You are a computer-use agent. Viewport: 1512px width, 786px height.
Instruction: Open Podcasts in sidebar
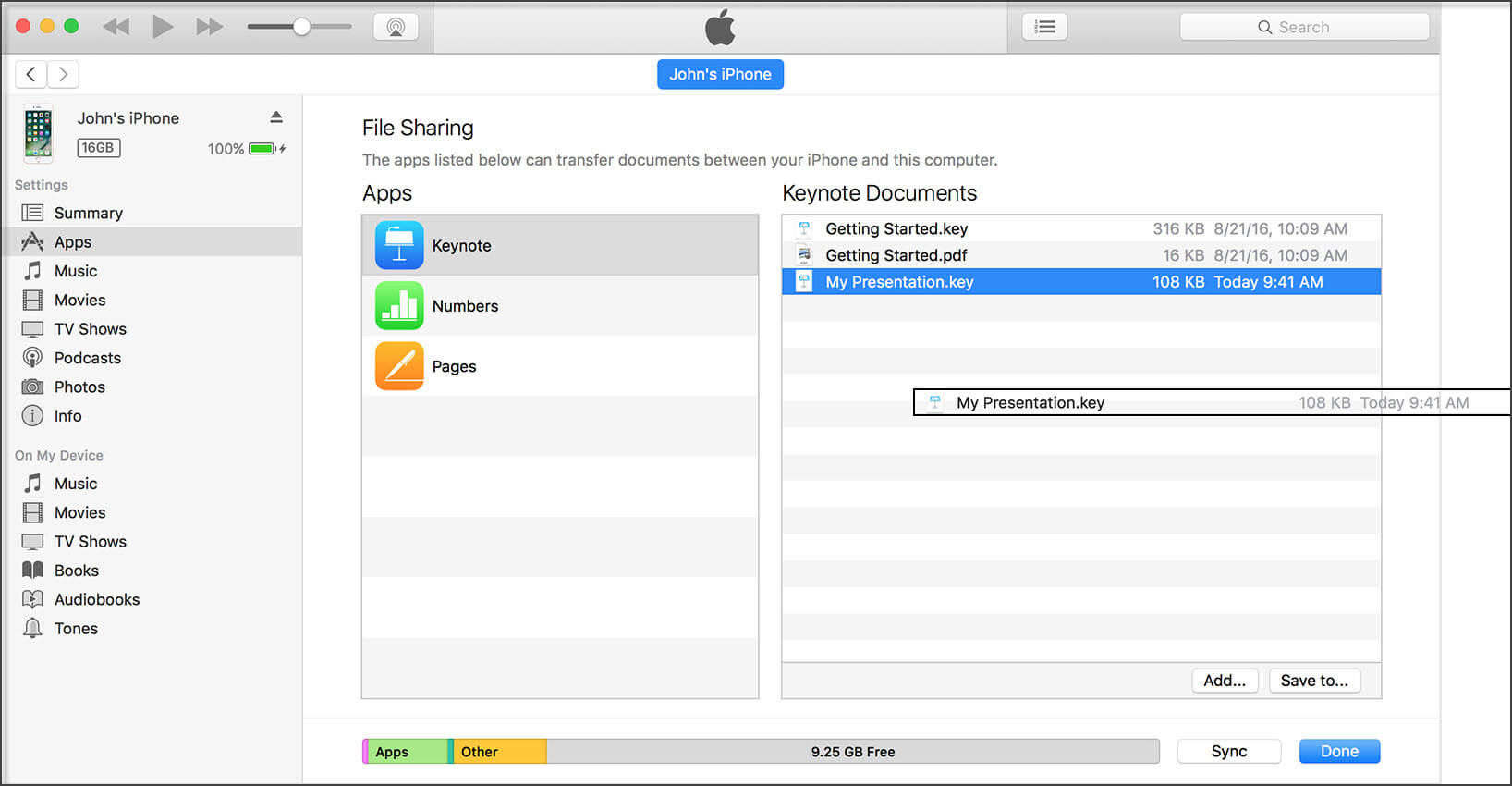[x=152, y=358]
